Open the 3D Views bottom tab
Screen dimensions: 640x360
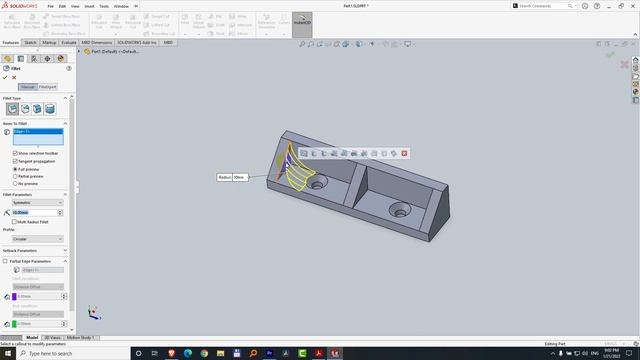click(52, 338)
